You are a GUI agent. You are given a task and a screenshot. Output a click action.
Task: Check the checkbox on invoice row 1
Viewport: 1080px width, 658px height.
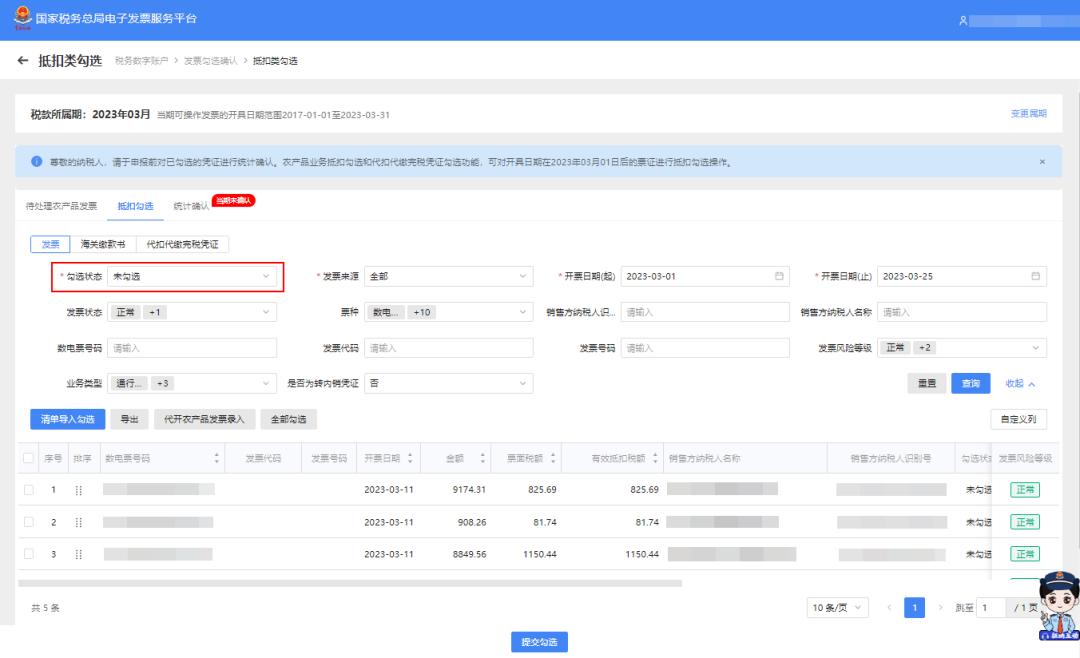[28, 489]
